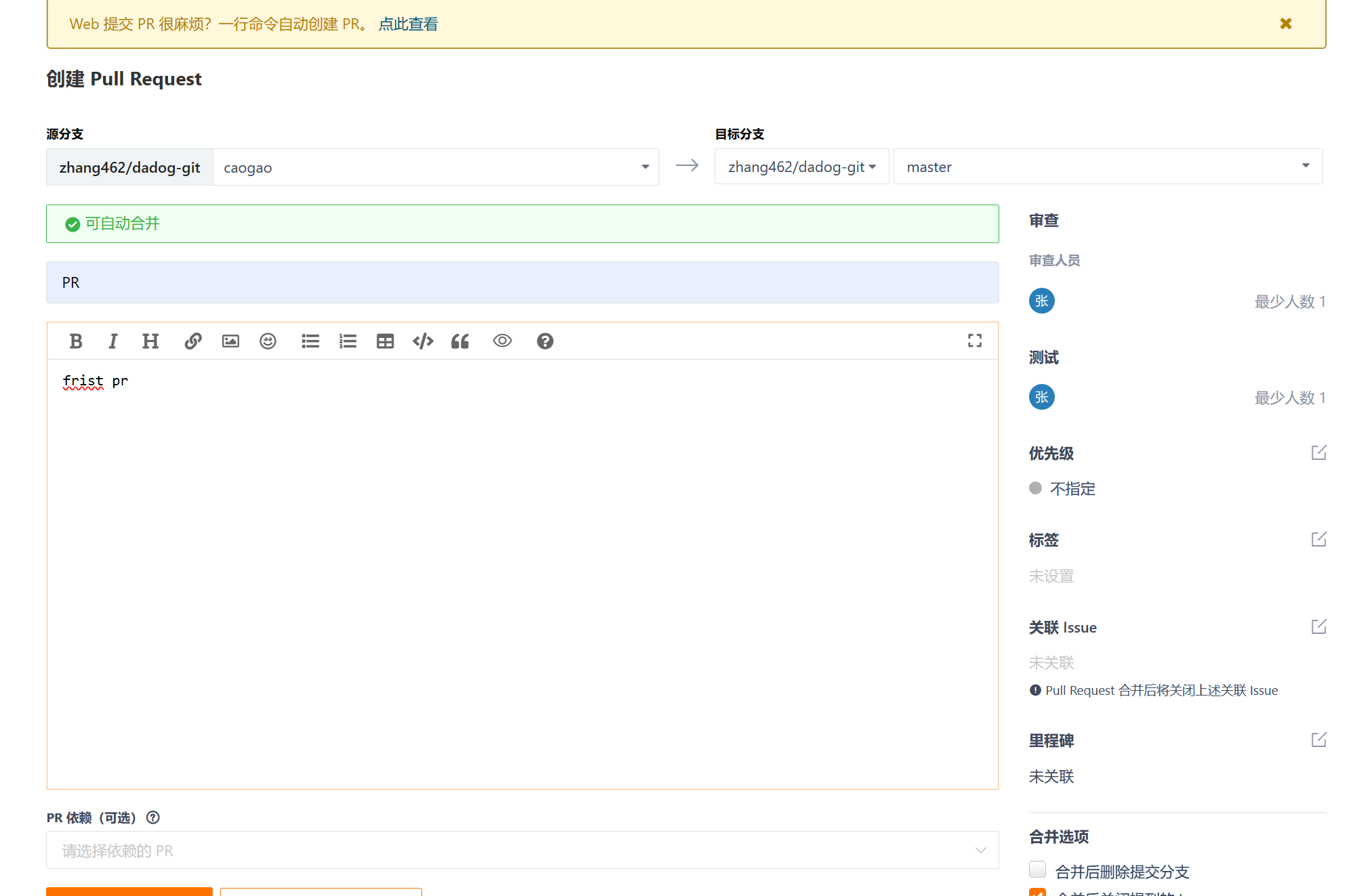
Task: Expand the PR dependency selector
Action: coord(522,851)
